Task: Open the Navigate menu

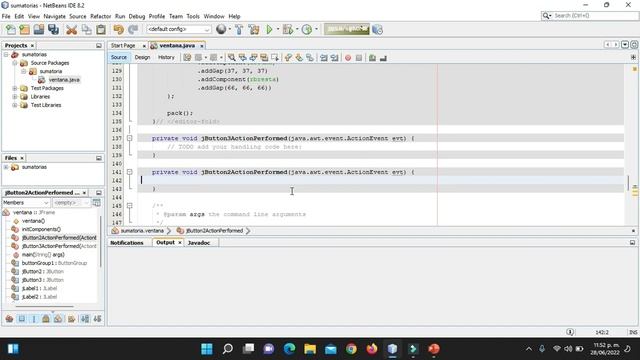Action: pyautogui.click(x=54, y=16)
